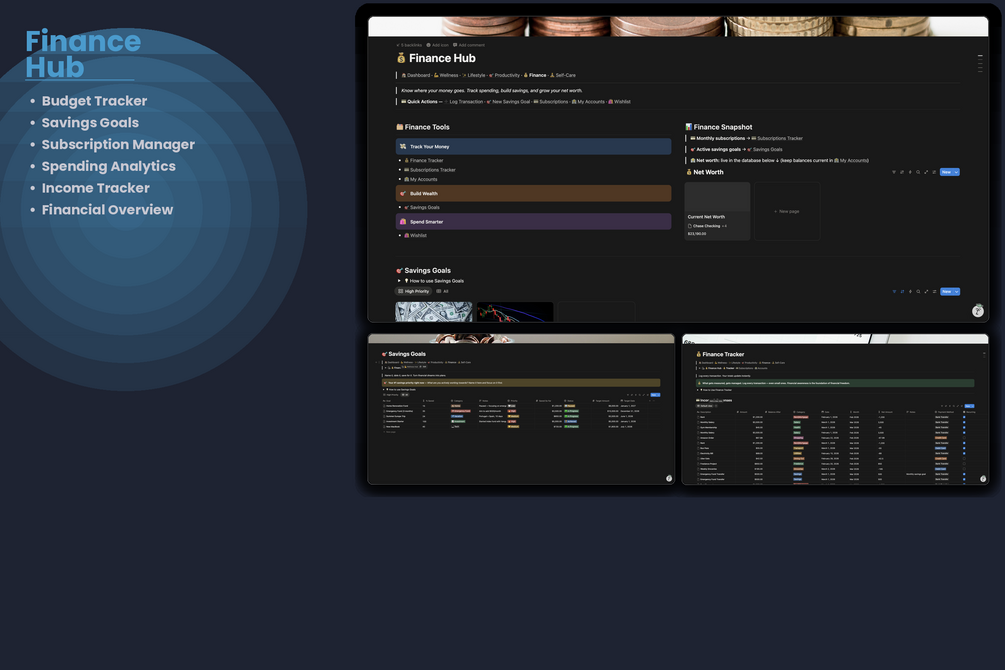The width and height of the screenshot is (1005, 670).
Task: Open Subscriptions from Quick Actions
Action: point(551,102)
